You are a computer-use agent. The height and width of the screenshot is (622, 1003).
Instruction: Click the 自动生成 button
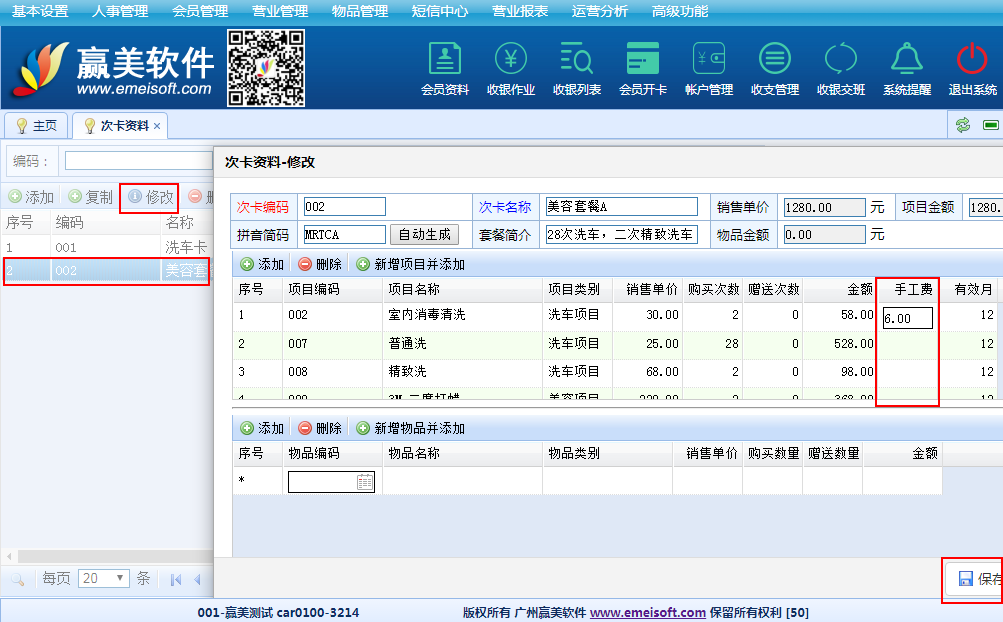[424, 235]
